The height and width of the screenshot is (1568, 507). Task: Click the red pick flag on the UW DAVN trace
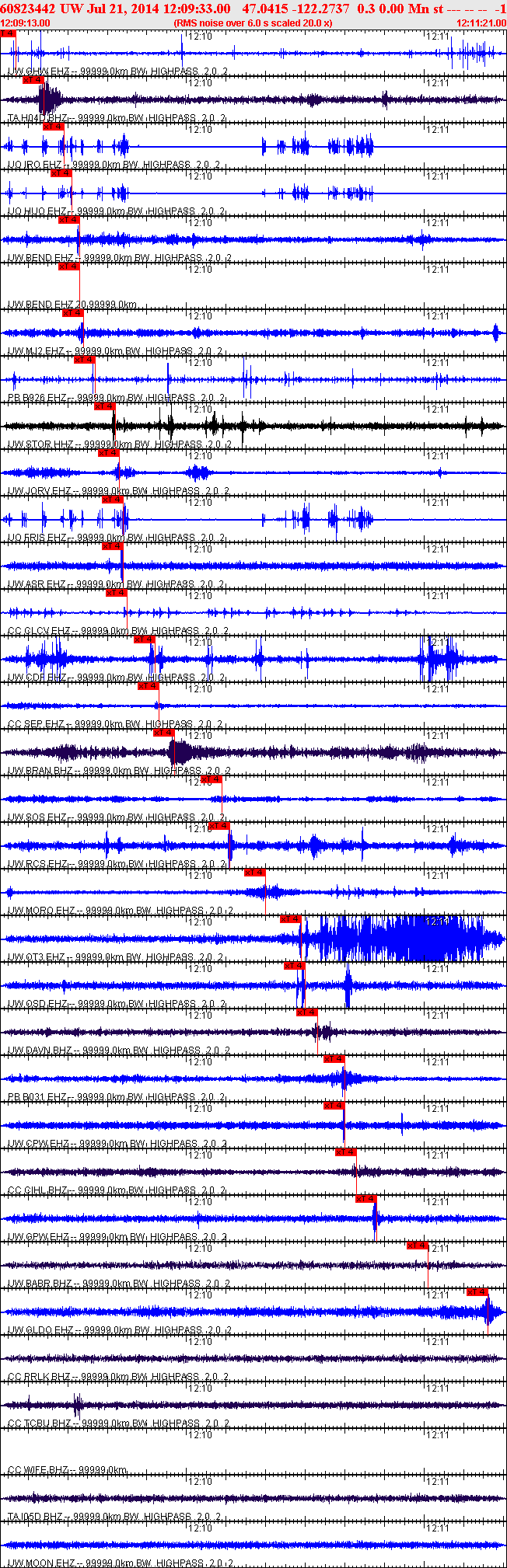point(307,1012)
